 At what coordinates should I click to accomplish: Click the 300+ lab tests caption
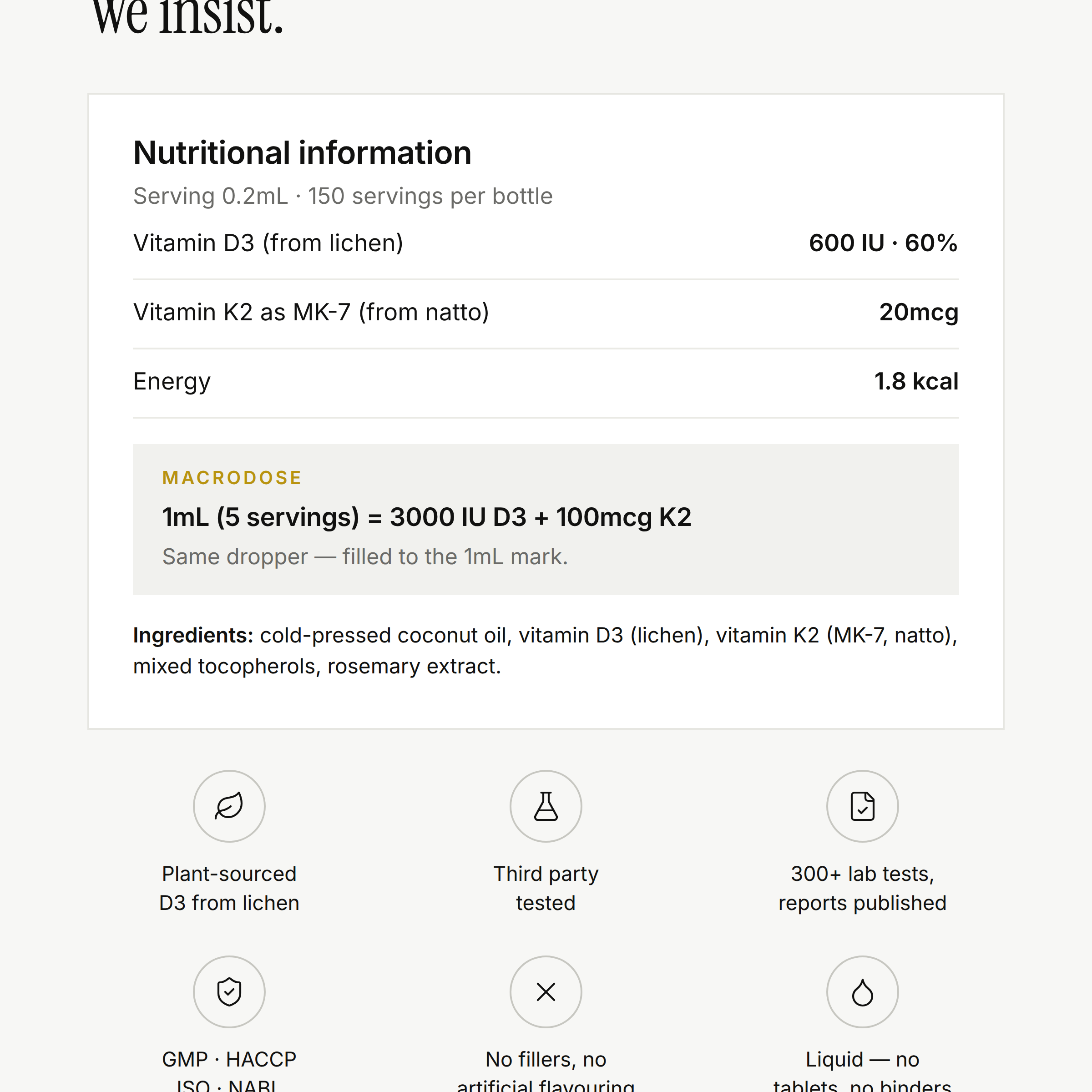click(862, 889)
